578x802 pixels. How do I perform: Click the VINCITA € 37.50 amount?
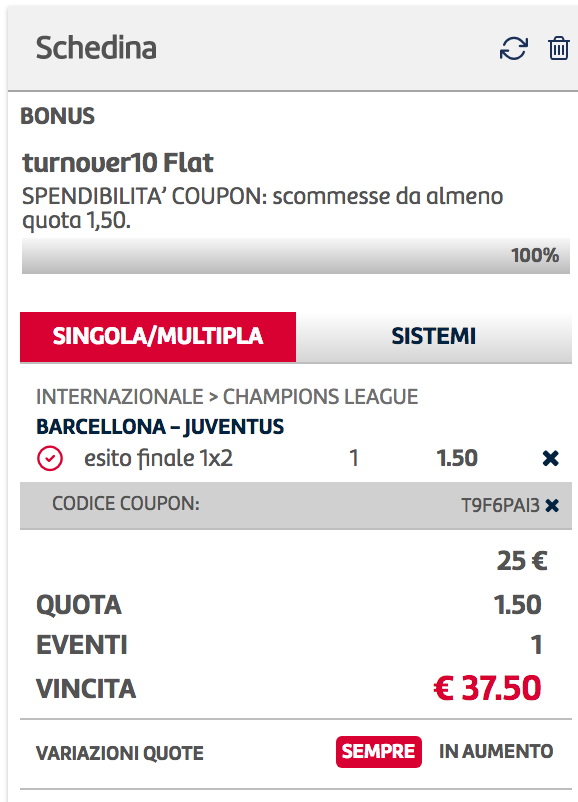click(487, 688)
